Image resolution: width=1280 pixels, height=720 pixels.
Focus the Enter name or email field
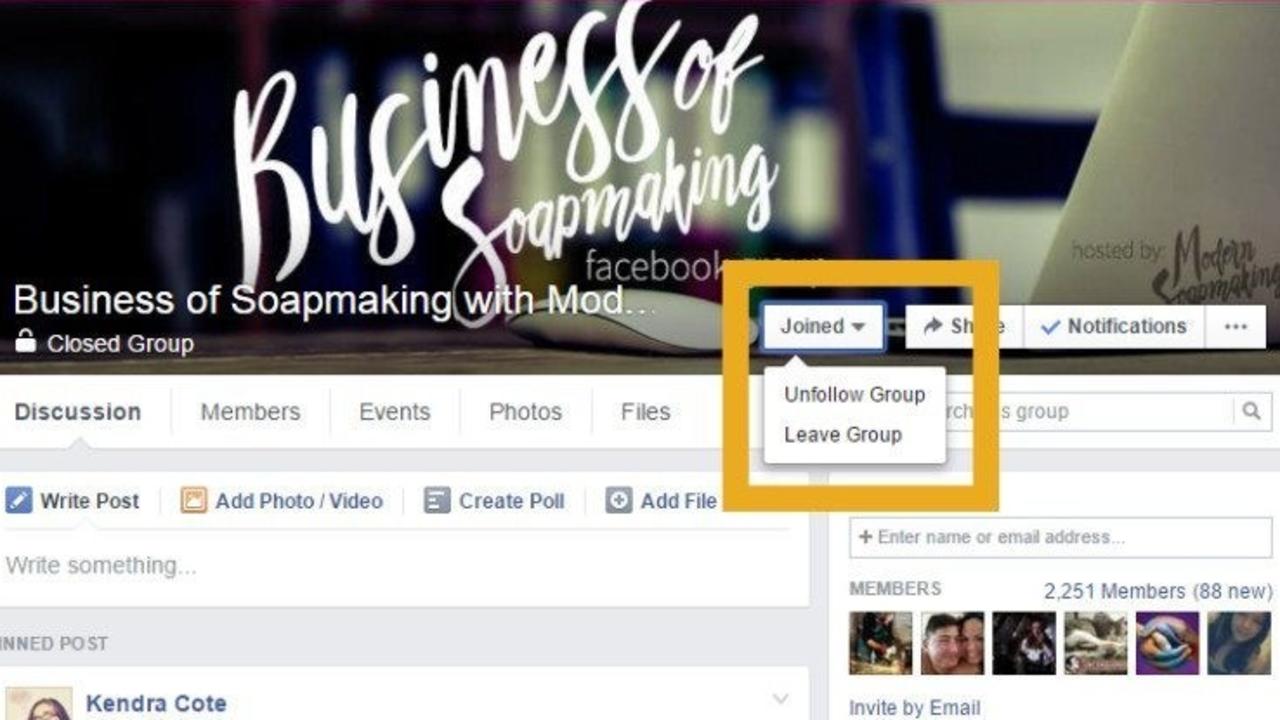[x=1061, y=538]
